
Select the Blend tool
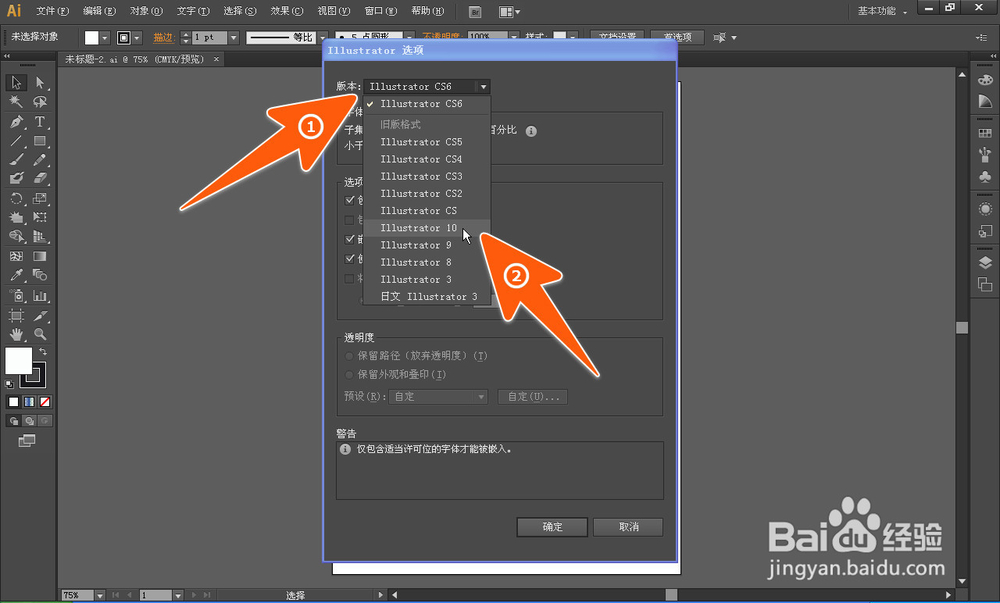(x=40, y=275)
